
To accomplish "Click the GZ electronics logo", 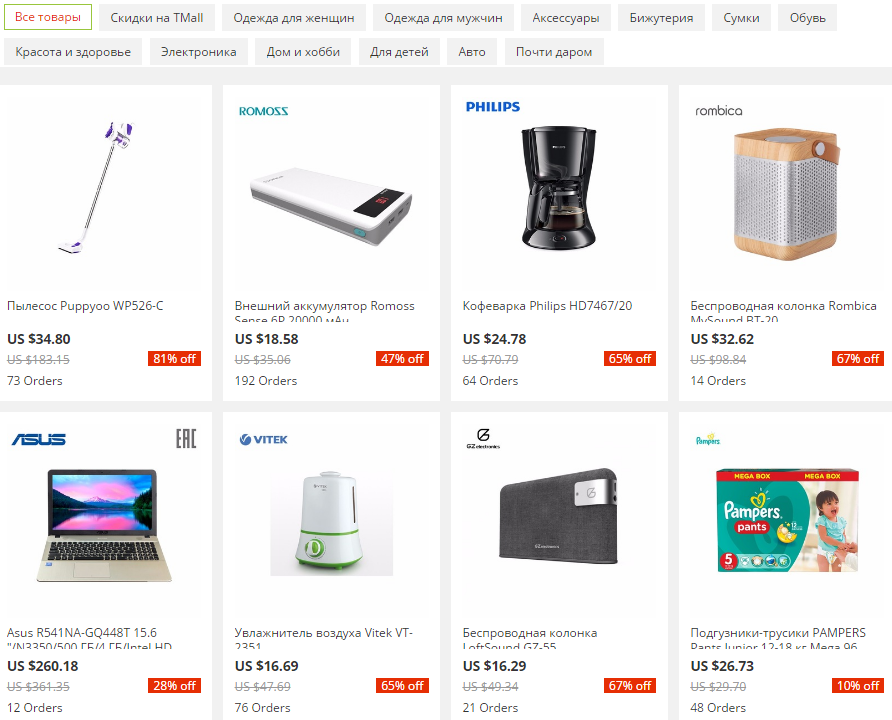I will point(483,439).
